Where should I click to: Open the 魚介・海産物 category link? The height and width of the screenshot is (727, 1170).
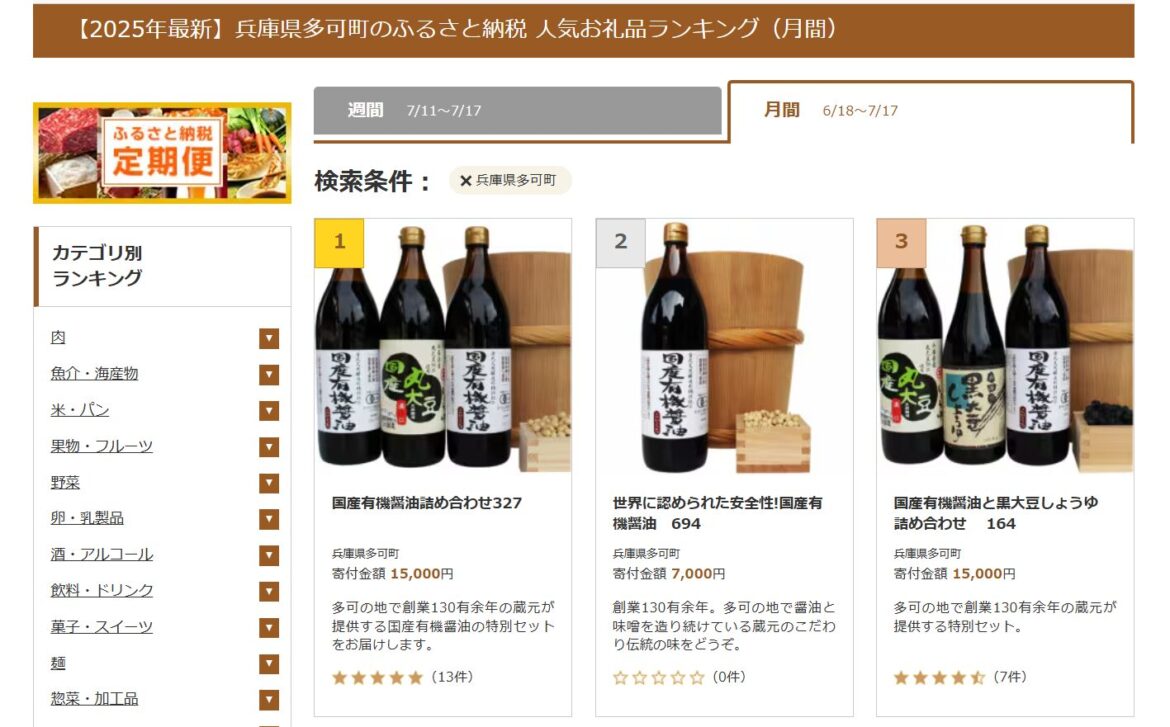(95, 373)
